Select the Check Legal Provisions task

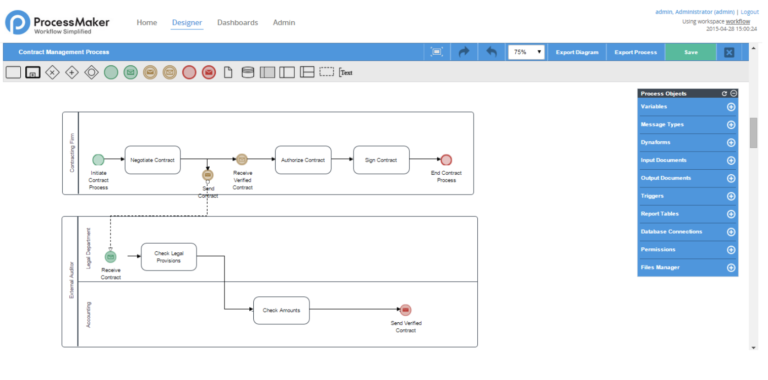(169, 257)
